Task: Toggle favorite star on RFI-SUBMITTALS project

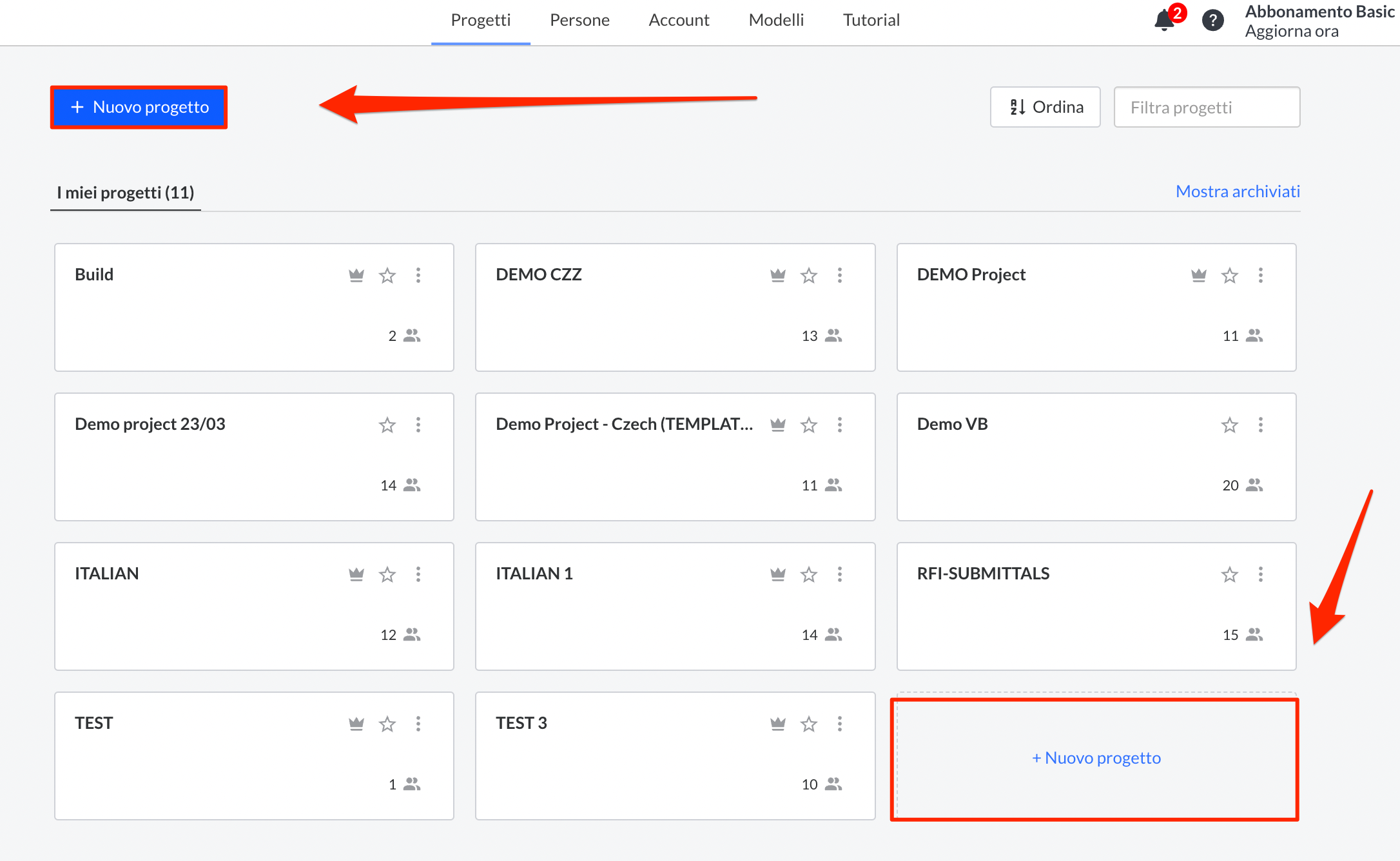Action: coord(1229,574)
